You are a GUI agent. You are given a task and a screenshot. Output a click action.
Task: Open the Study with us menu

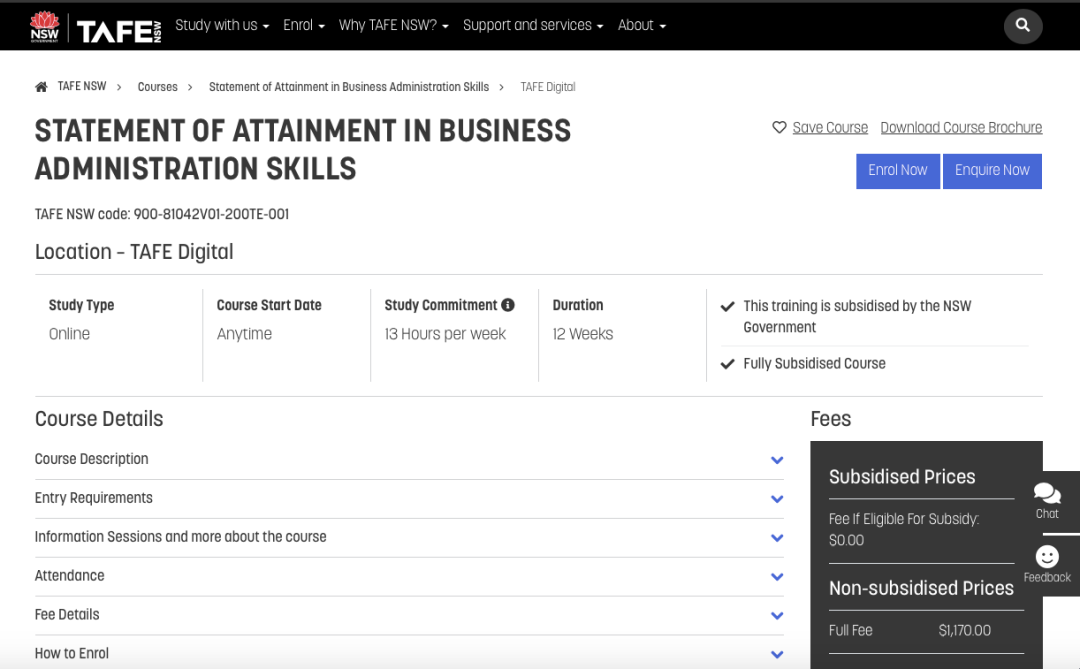click(222, 25)
